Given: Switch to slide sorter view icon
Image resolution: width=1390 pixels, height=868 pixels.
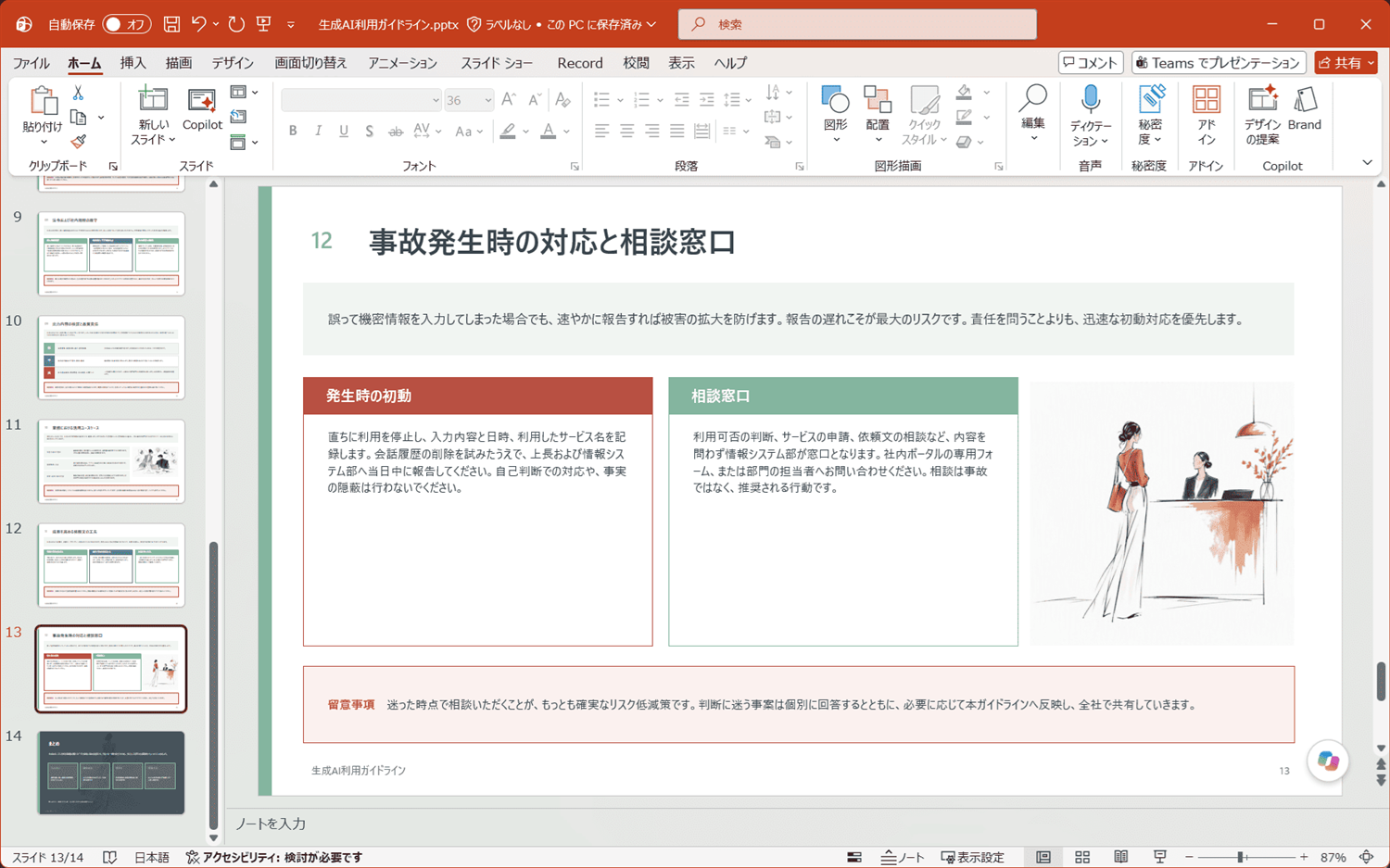Looking at the screenshot, I should click(1082, 857).
